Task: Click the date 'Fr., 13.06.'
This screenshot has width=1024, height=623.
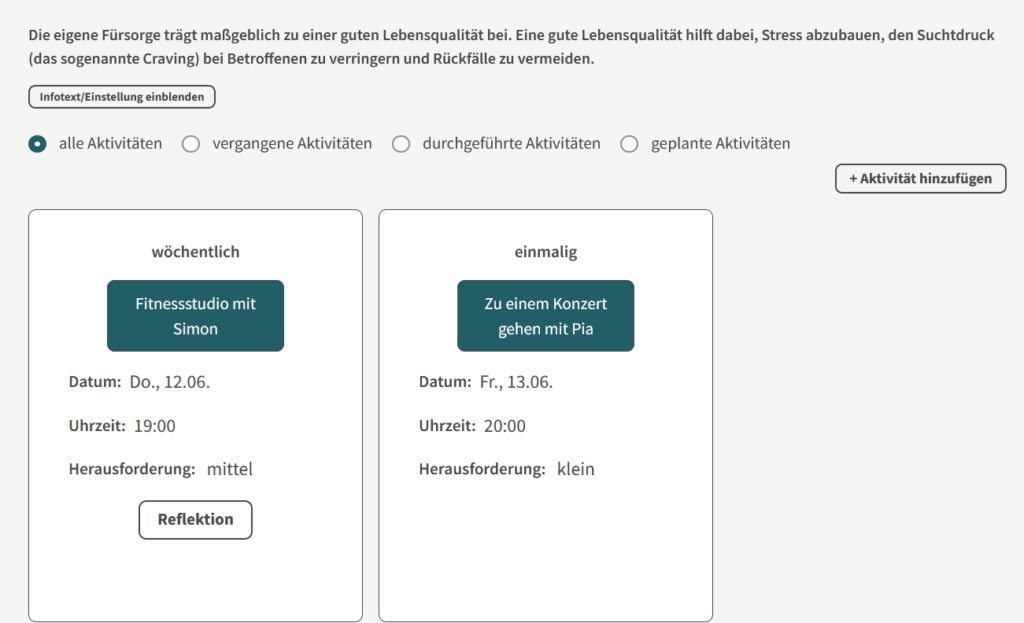Action: [516, 382]
